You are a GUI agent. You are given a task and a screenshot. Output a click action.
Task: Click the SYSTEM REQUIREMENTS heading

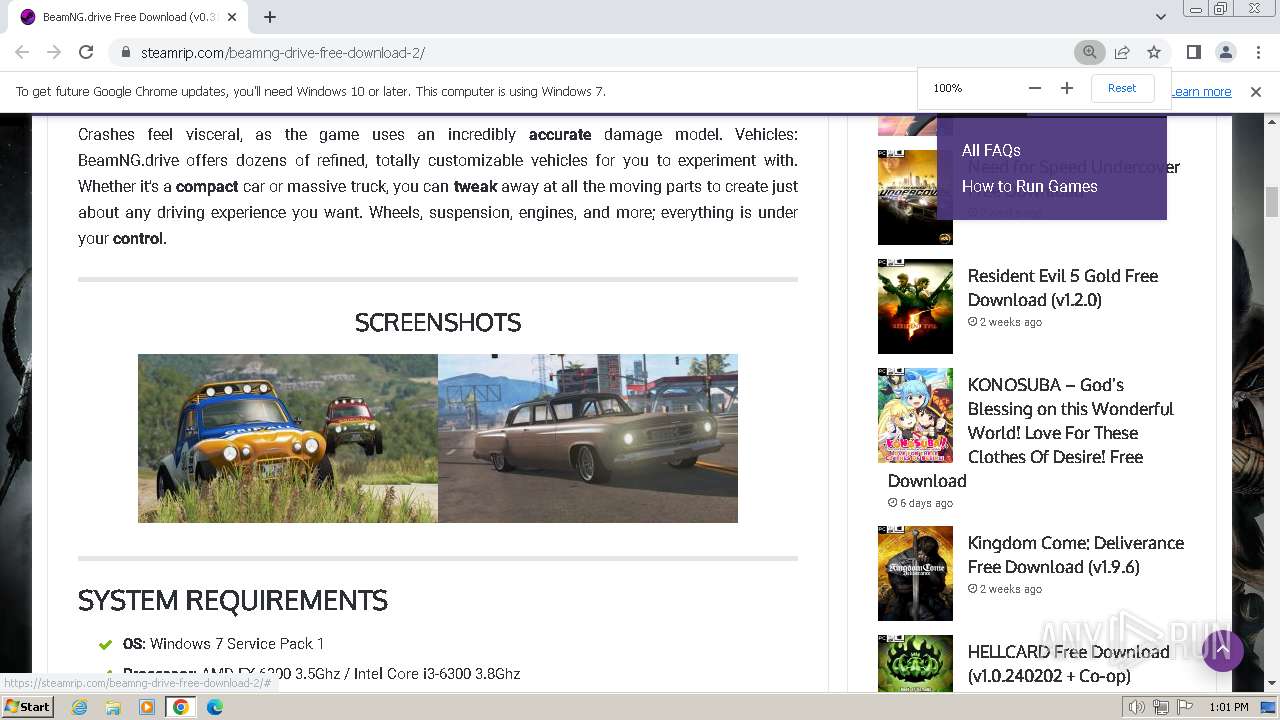233,600
